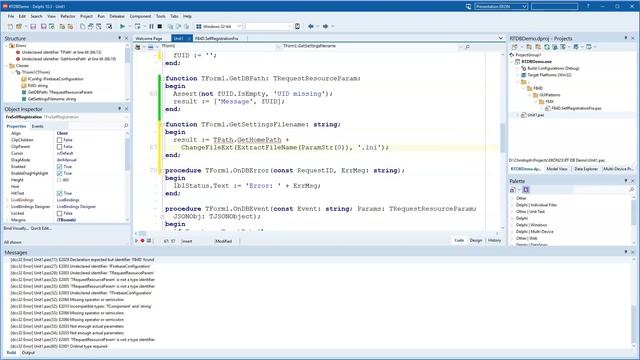The height and width of the screenshot is (360, 640).
Task: Click the purple Palette filter icon
Action: coord(526,190)
